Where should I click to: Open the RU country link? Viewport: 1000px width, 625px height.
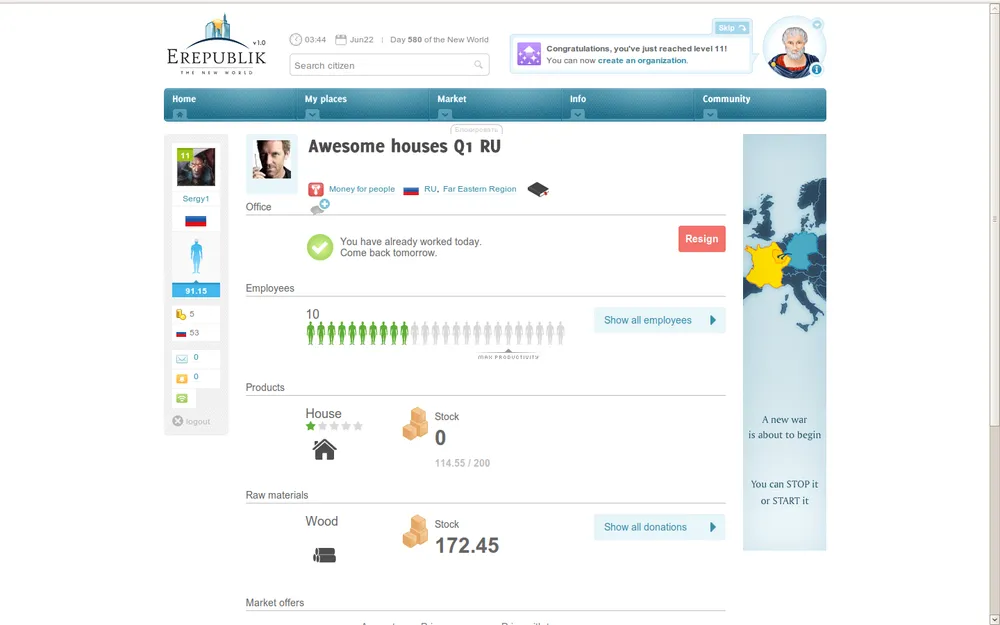pos(430,189)
